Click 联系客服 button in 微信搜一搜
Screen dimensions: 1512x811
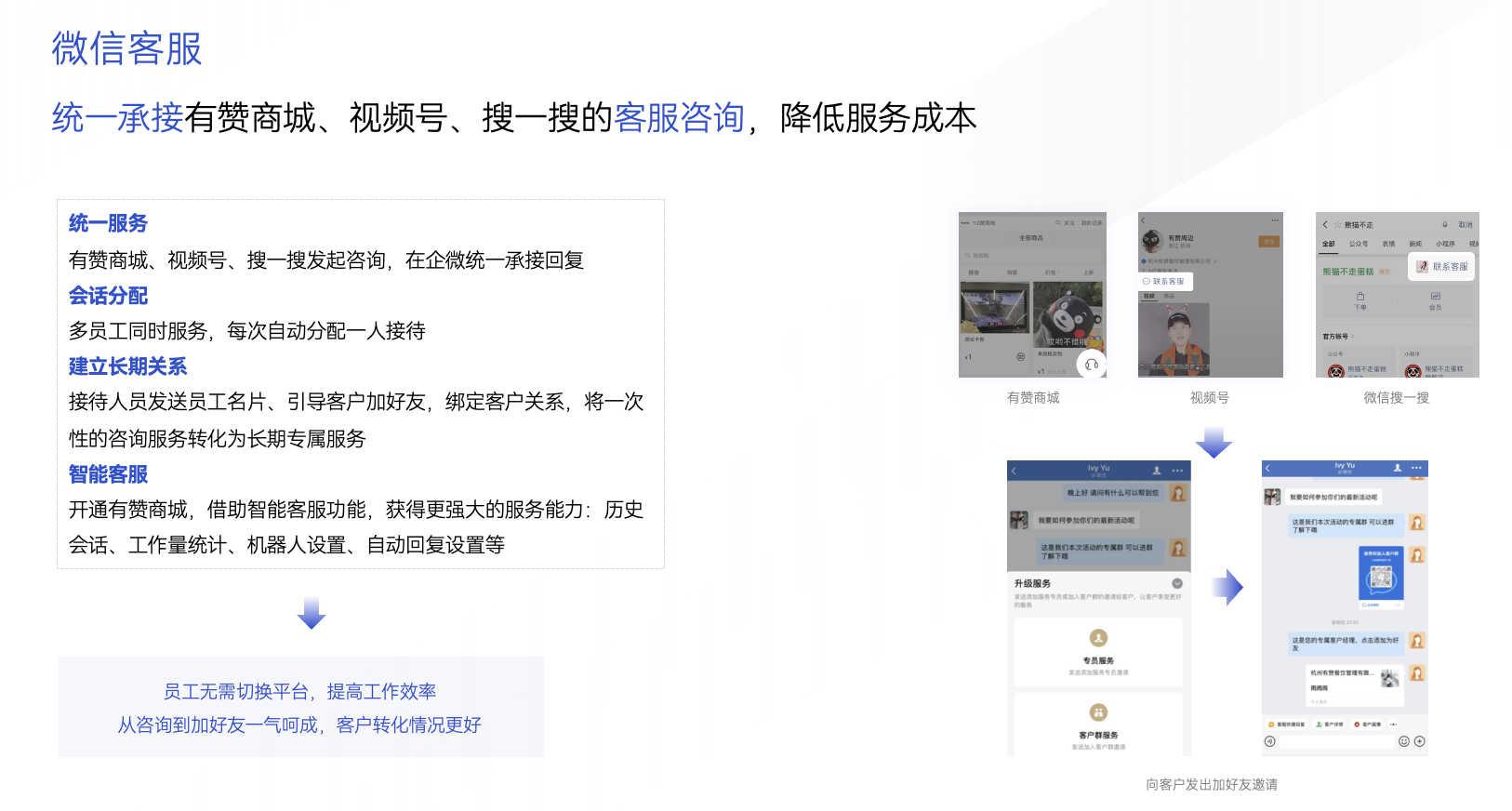(x=1440, y=266)
